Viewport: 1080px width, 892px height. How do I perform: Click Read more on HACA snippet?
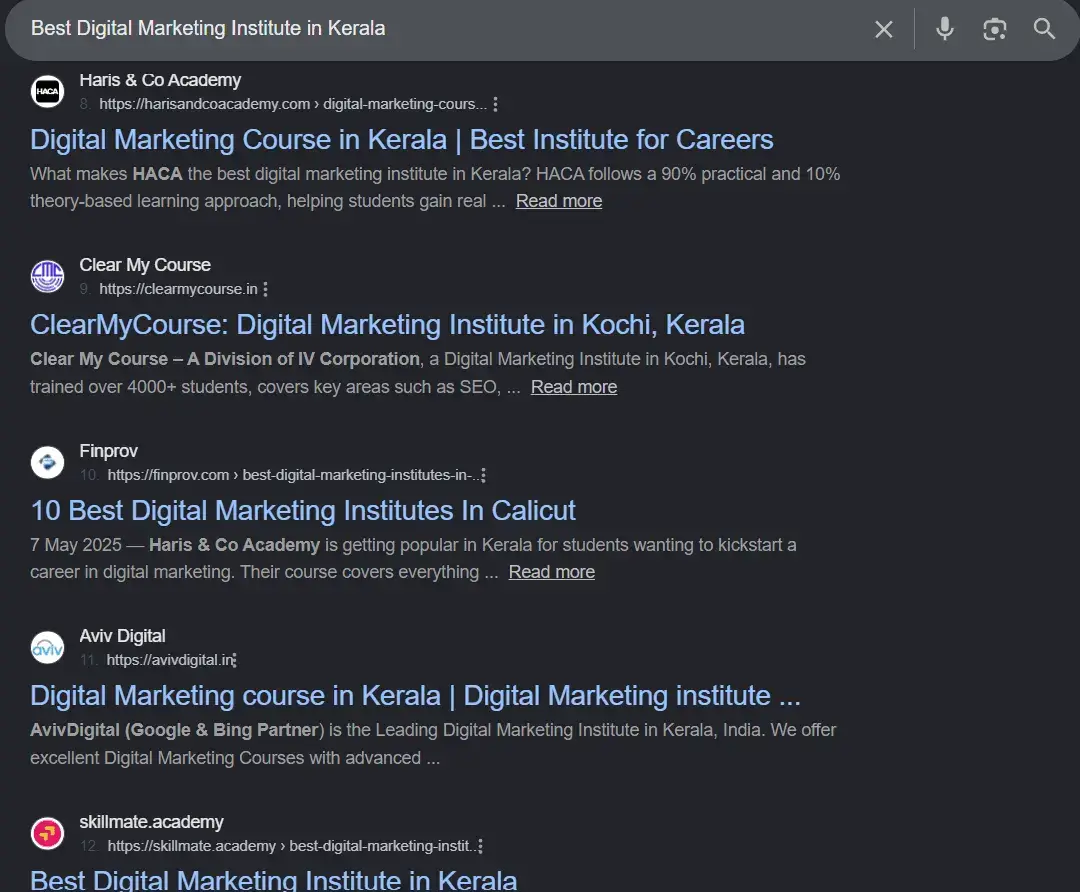point(559,201)
